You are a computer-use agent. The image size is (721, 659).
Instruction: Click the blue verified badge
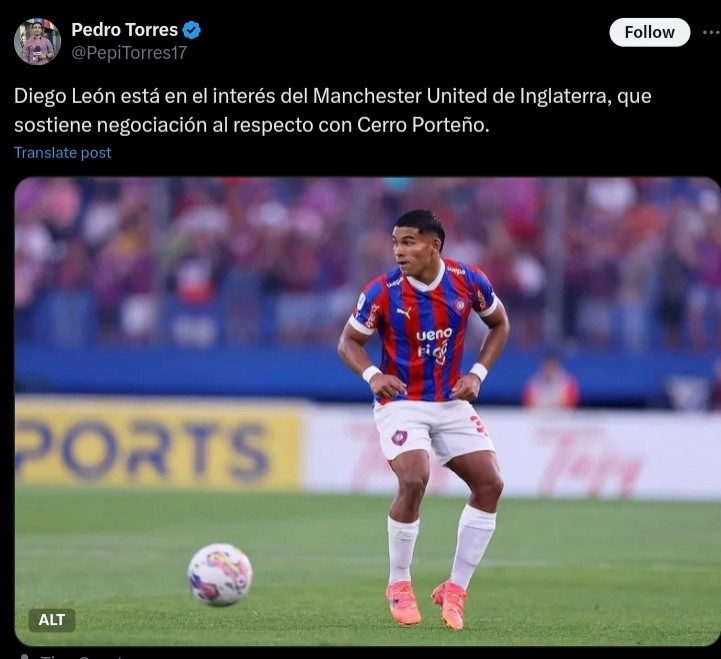pos(191,30)
